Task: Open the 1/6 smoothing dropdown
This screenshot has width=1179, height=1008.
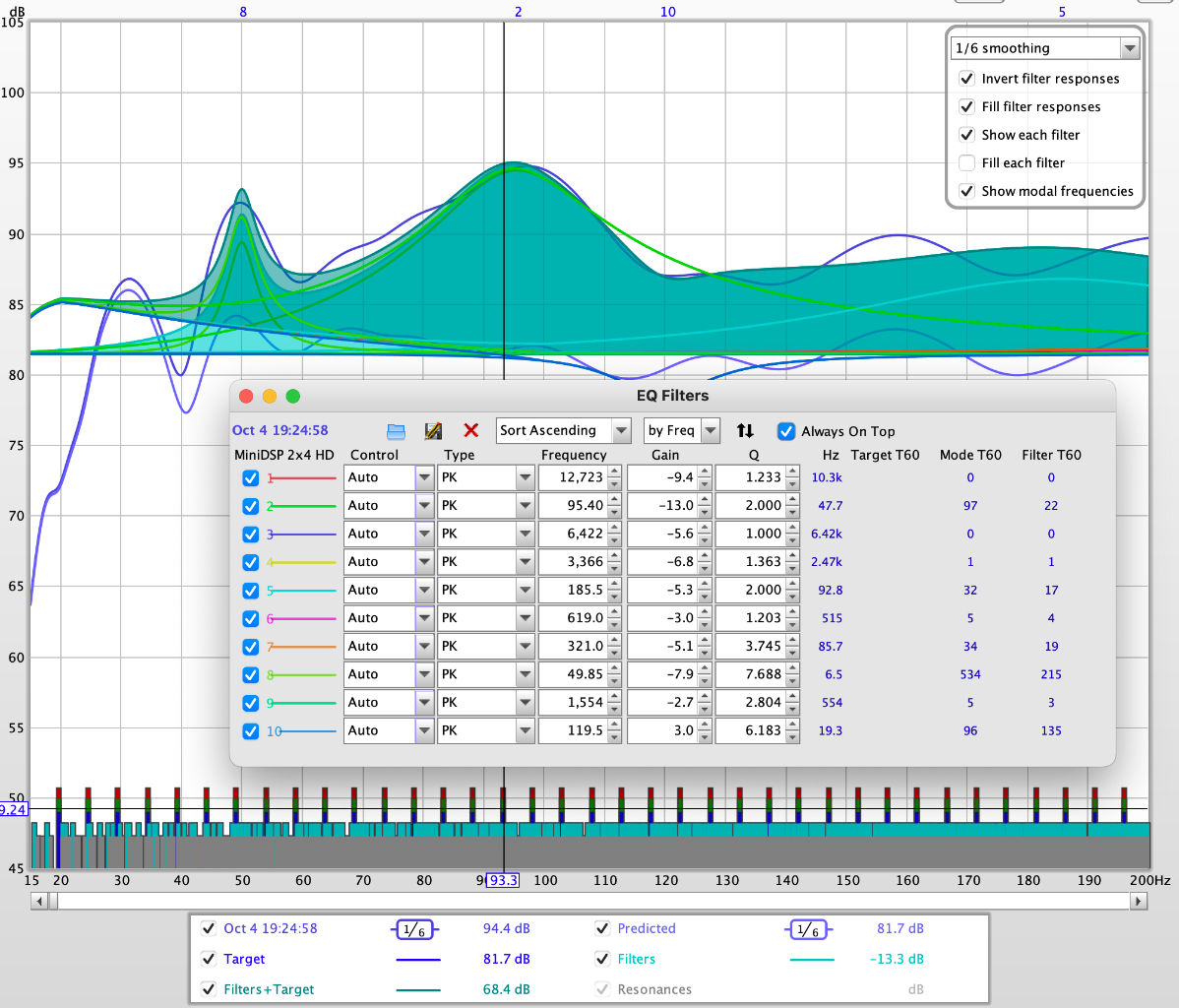Action: tap(1045, 48)
